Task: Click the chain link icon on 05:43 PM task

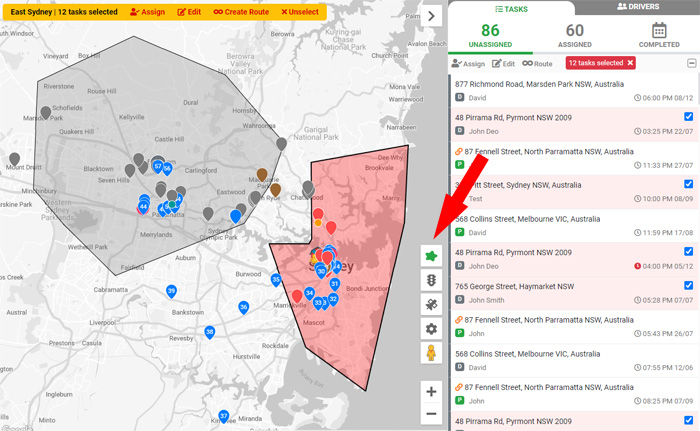Action: click(458, 320)
